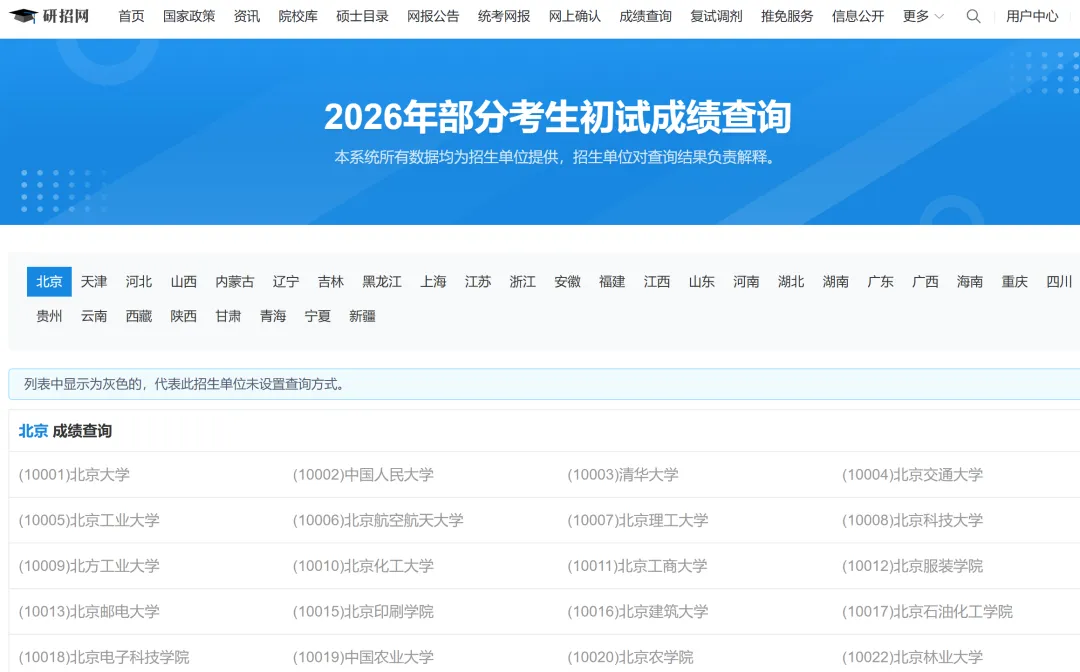Viewport: 1080px width, 672px height.
Task: Select the 陕西 province tab
Action: (183, 316)
